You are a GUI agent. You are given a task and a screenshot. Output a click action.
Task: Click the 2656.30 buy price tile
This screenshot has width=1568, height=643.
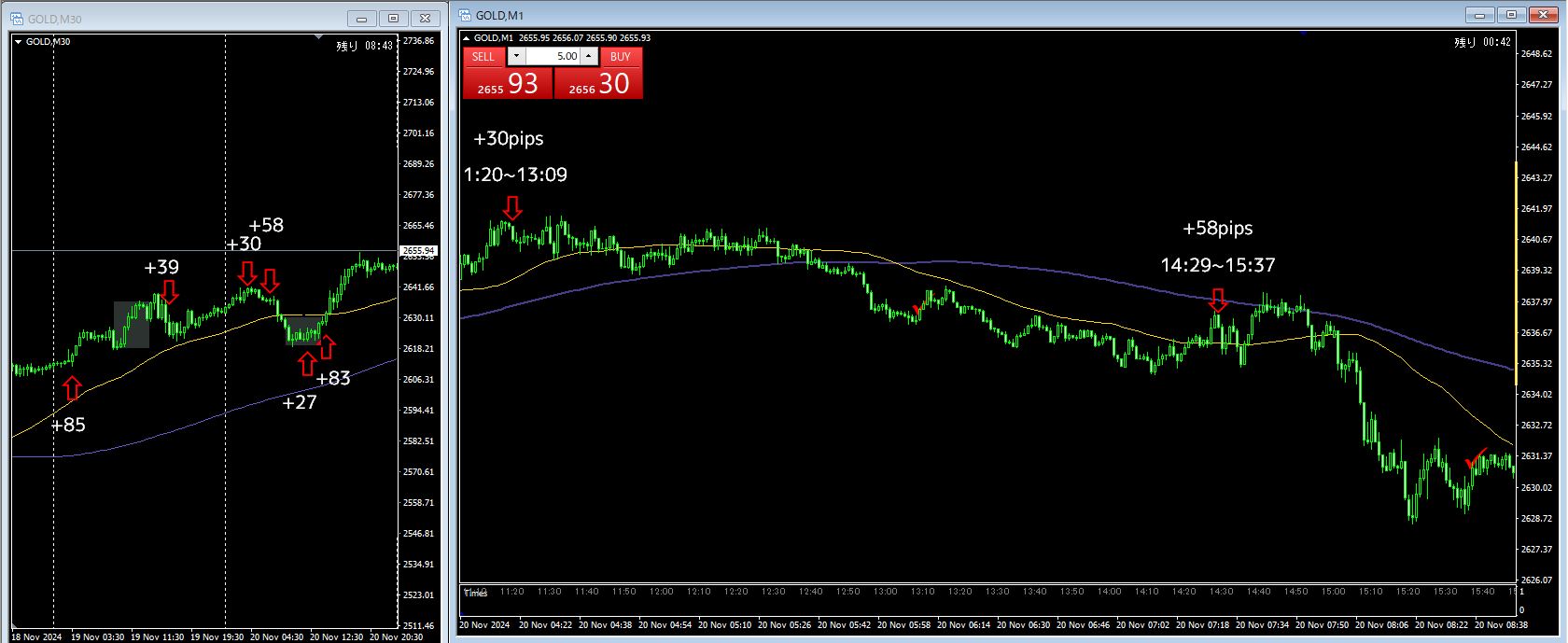pyautogui.click(x=598, y=83)
